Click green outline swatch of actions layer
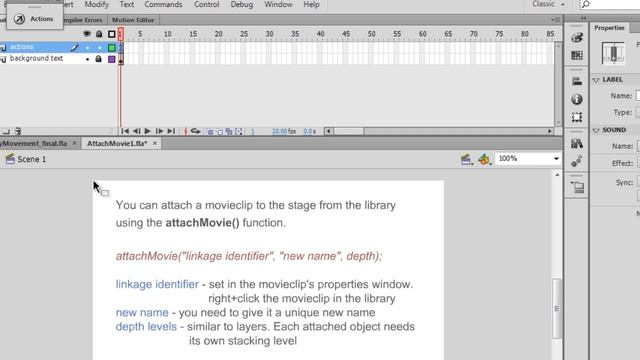640x360 pixels. pyautogui.click(x=111, y=48)
